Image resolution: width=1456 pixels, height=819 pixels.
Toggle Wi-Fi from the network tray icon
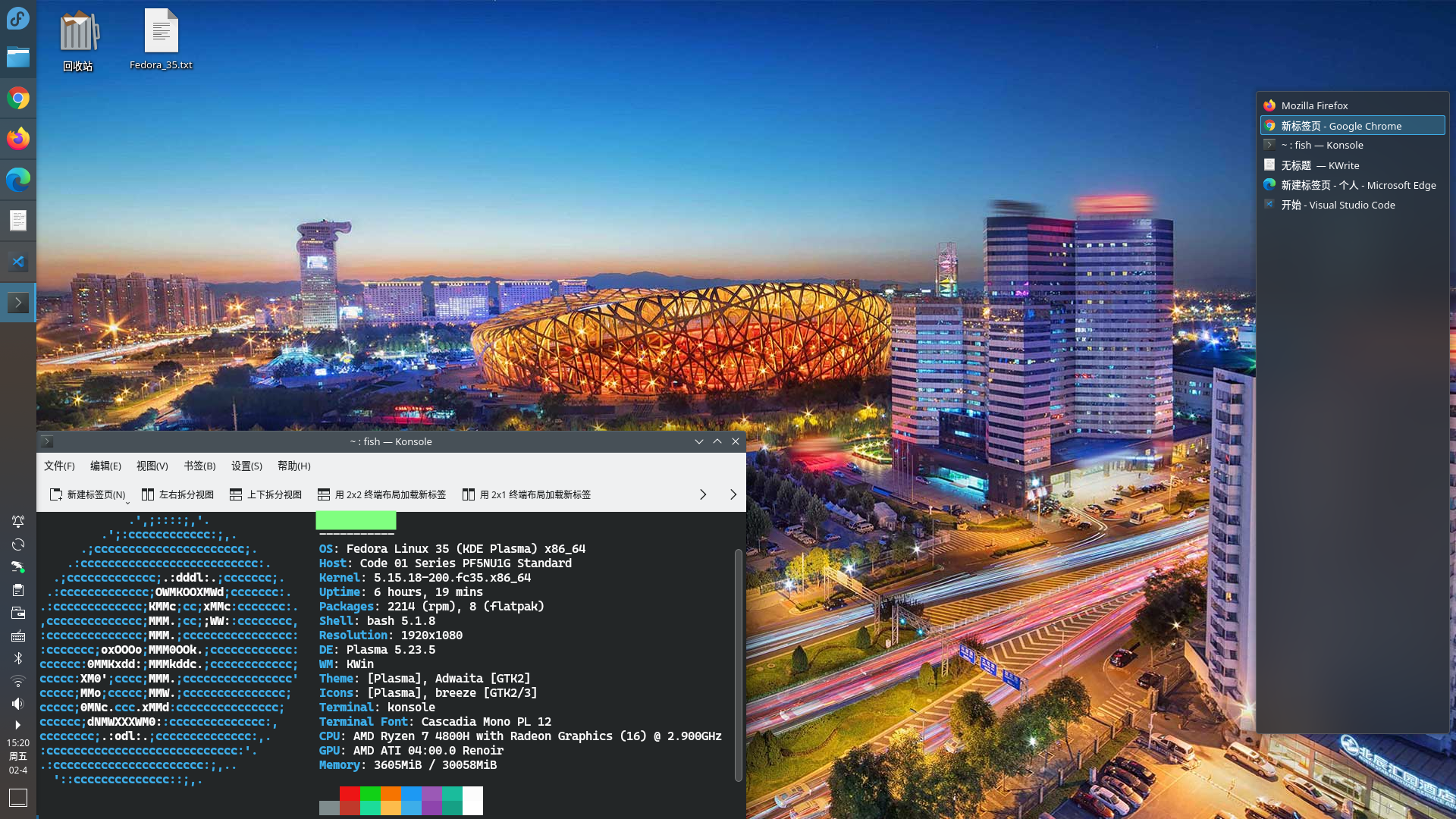point(18,681)
